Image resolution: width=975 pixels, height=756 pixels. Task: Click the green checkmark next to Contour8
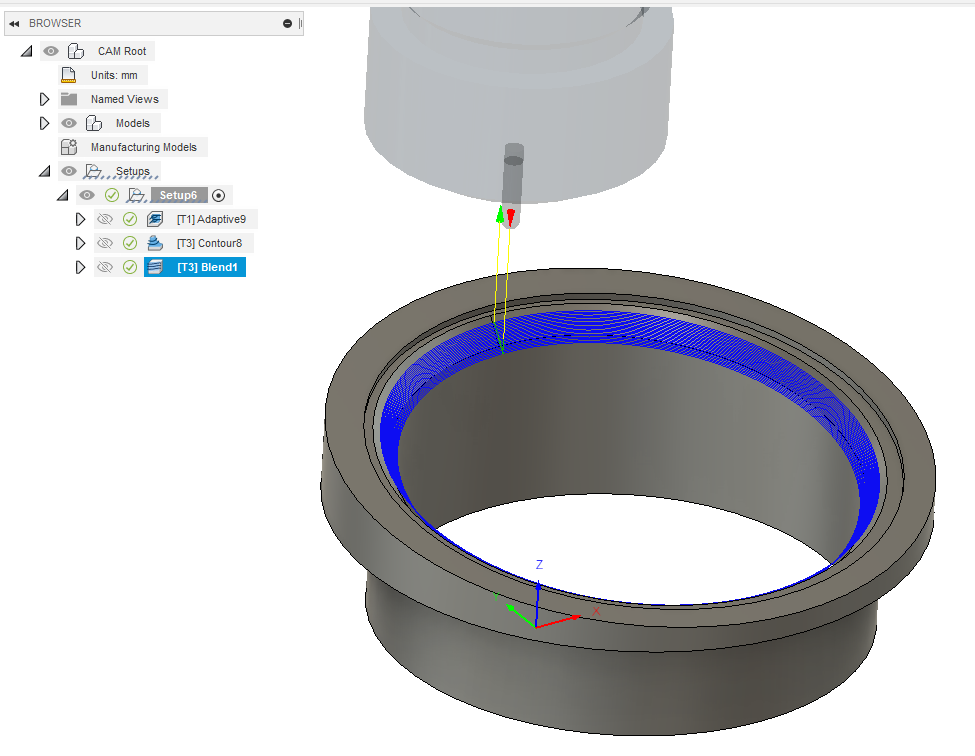130,243
